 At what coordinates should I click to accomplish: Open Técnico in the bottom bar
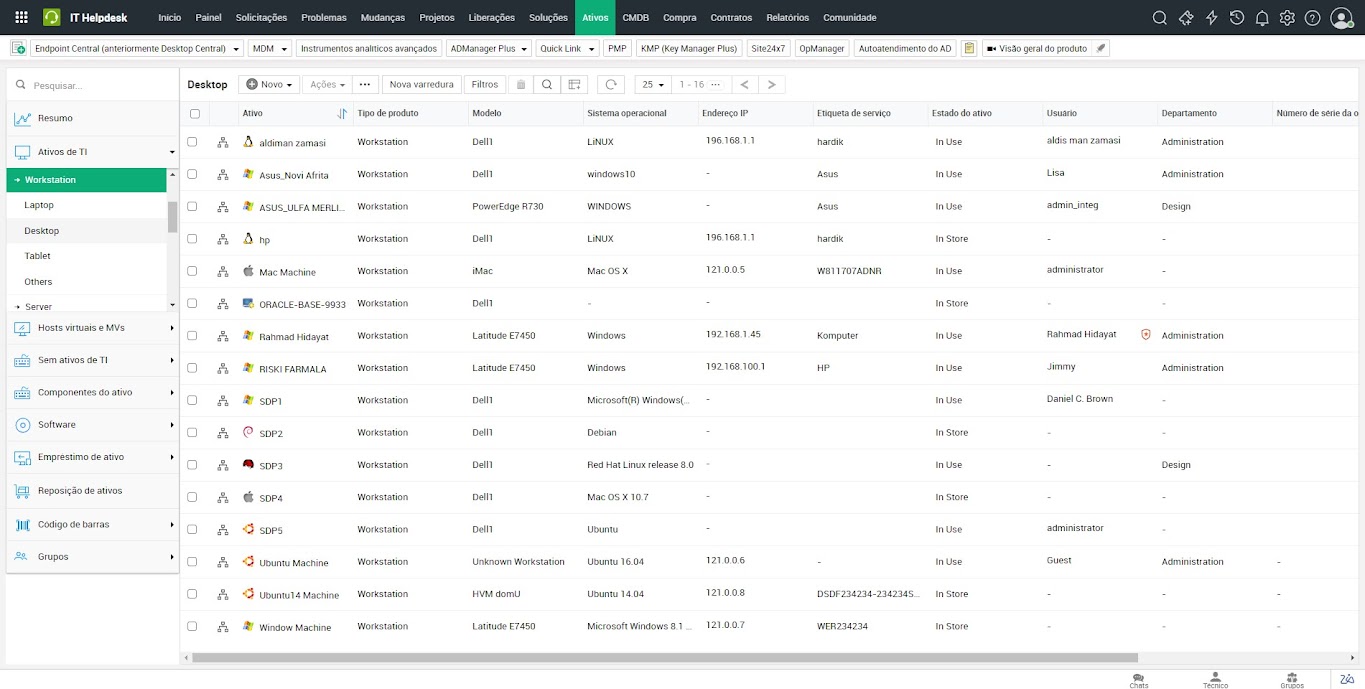click(1215, 680)
